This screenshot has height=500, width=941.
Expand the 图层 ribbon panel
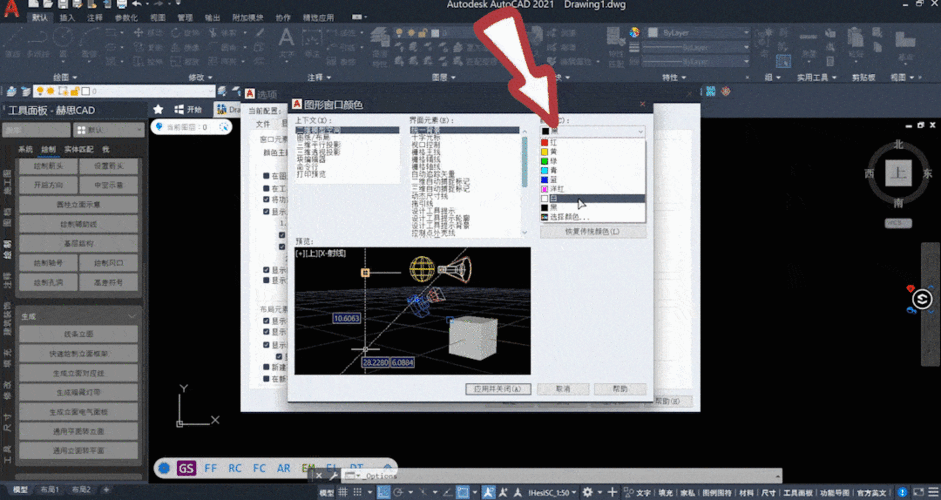click(443, 77)
